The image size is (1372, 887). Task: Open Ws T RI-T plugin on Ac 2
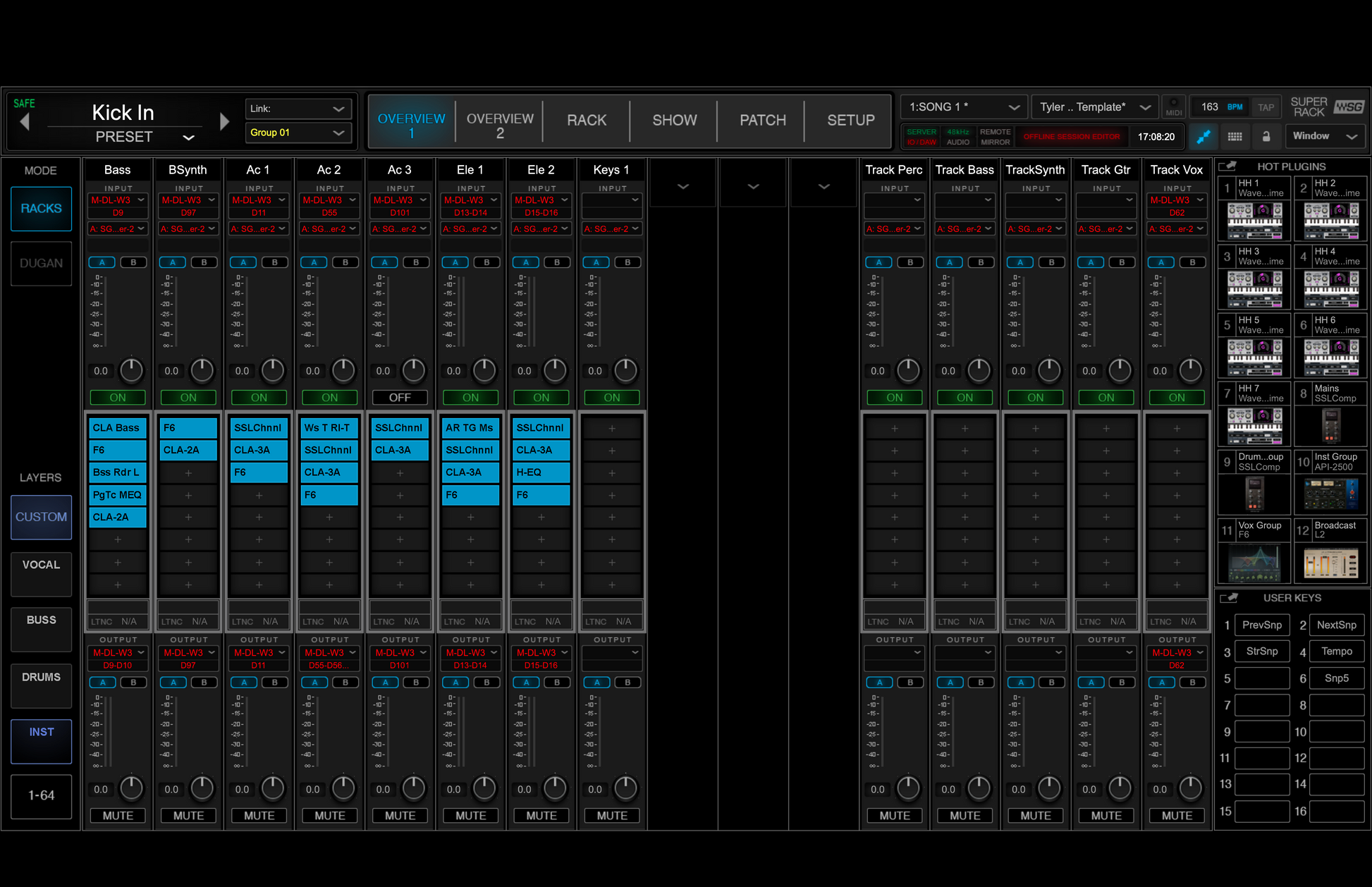coord(329,428)
